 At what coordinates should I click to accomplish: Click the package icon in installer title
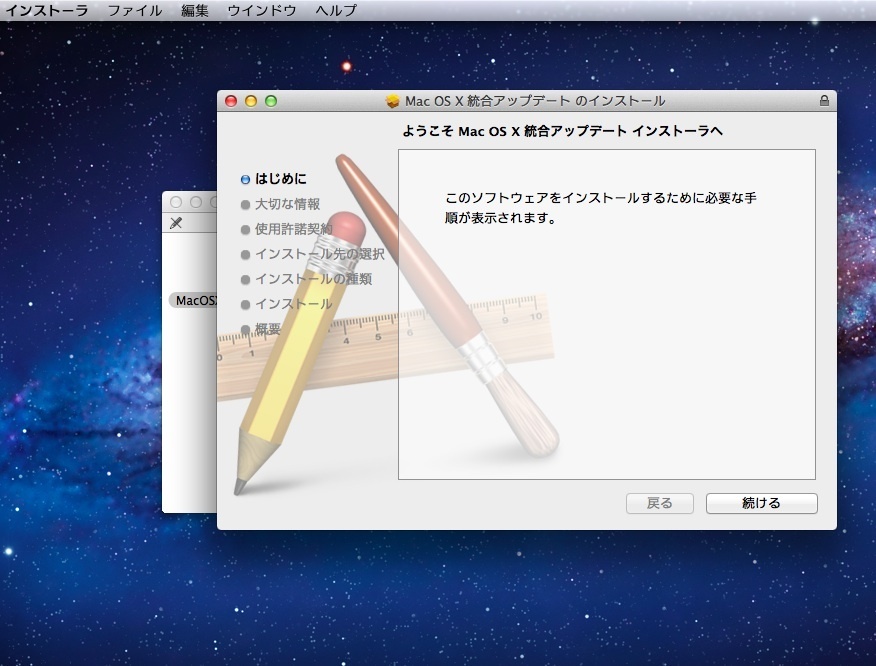(x=393, y=101)
